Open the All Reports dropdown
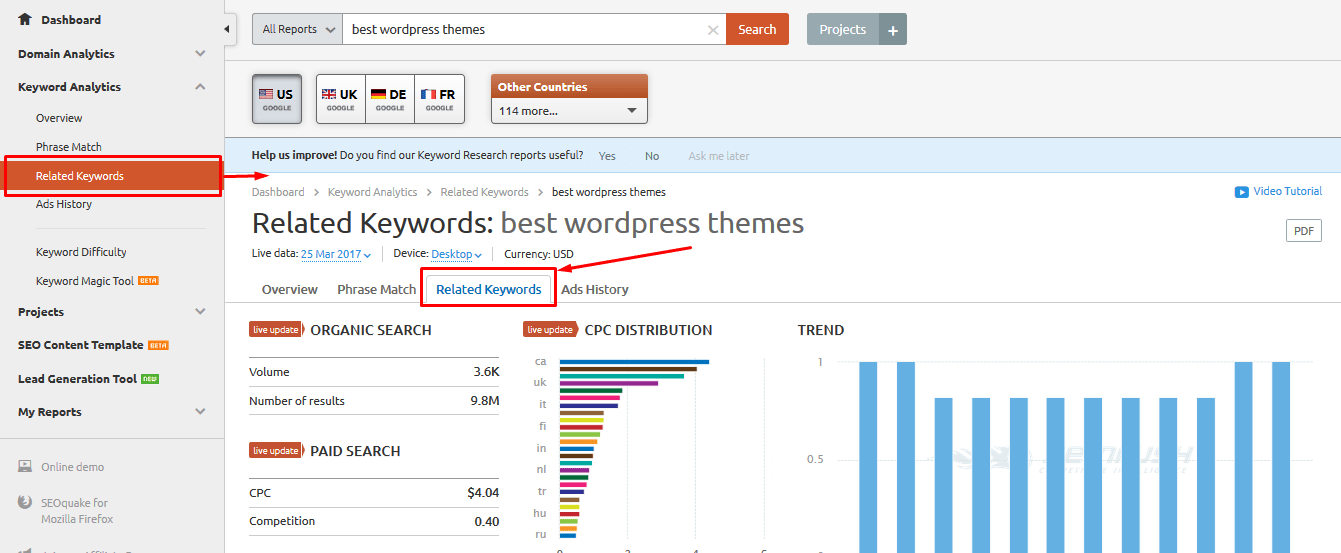Image resolution: width=1341 pixels, height=553 pixels. coord(297,29)
